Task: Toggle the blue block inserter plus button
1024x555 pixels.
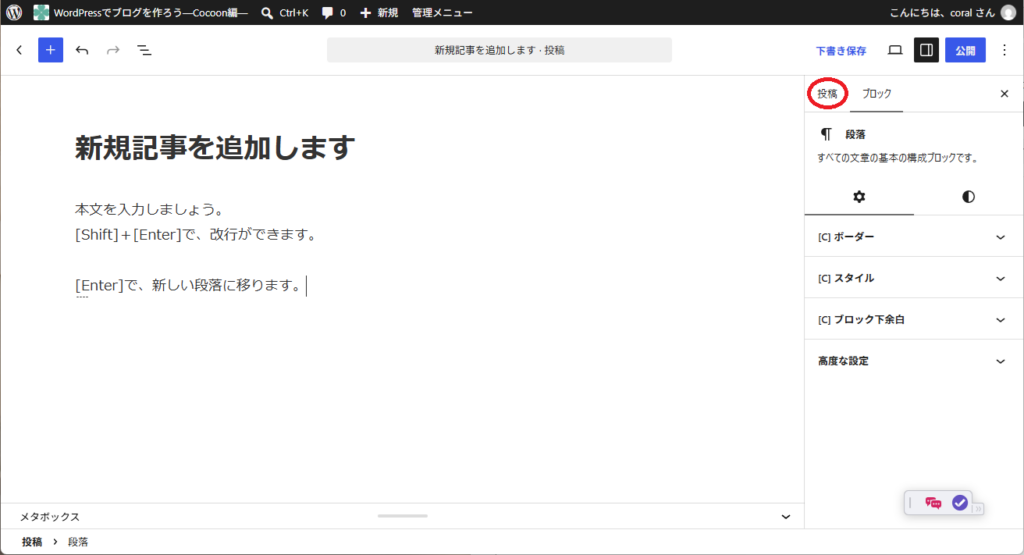Action: (x=50, y=50)
